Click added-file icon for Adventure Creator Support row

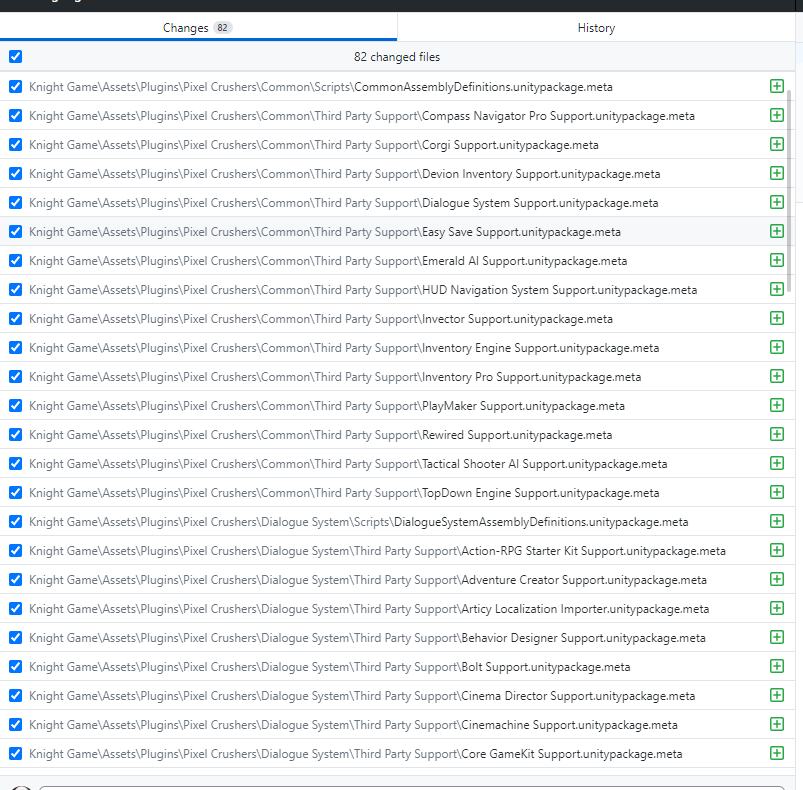[x=777, y=579]
